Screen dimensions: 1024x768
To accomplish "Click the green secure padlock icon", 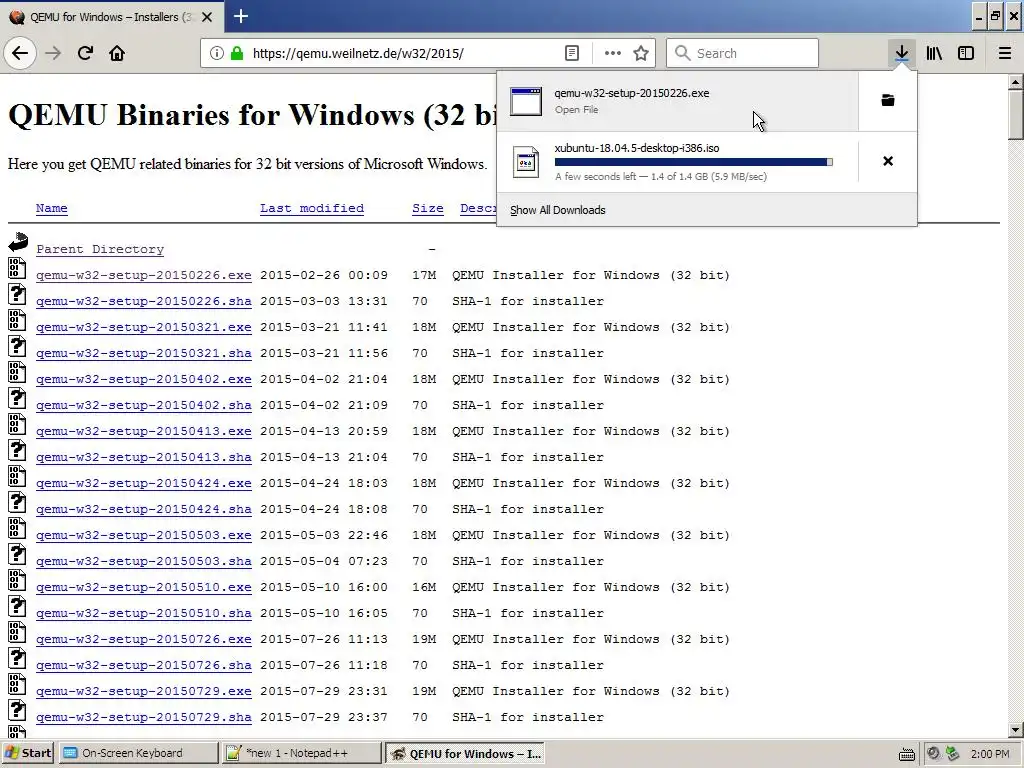I will pyautogui.click(x=237, y=53).
